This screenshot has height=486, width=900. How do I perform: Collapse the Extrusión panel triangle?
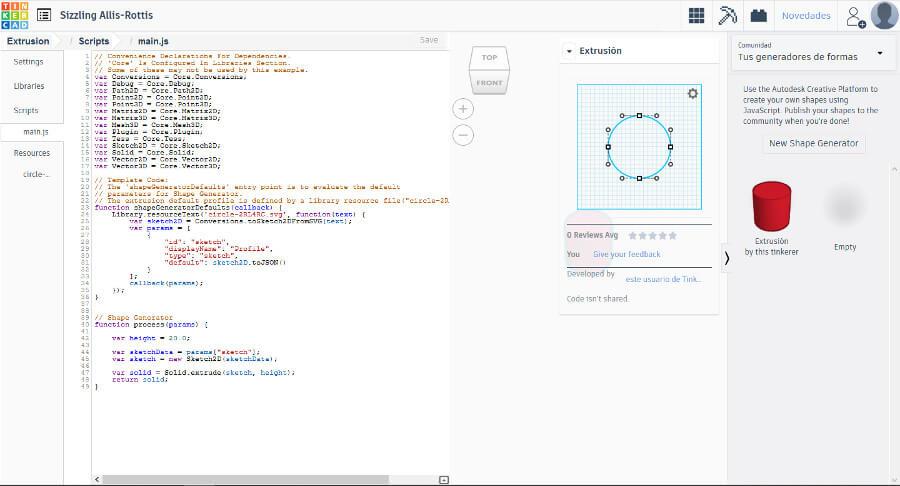coord(569,51)
